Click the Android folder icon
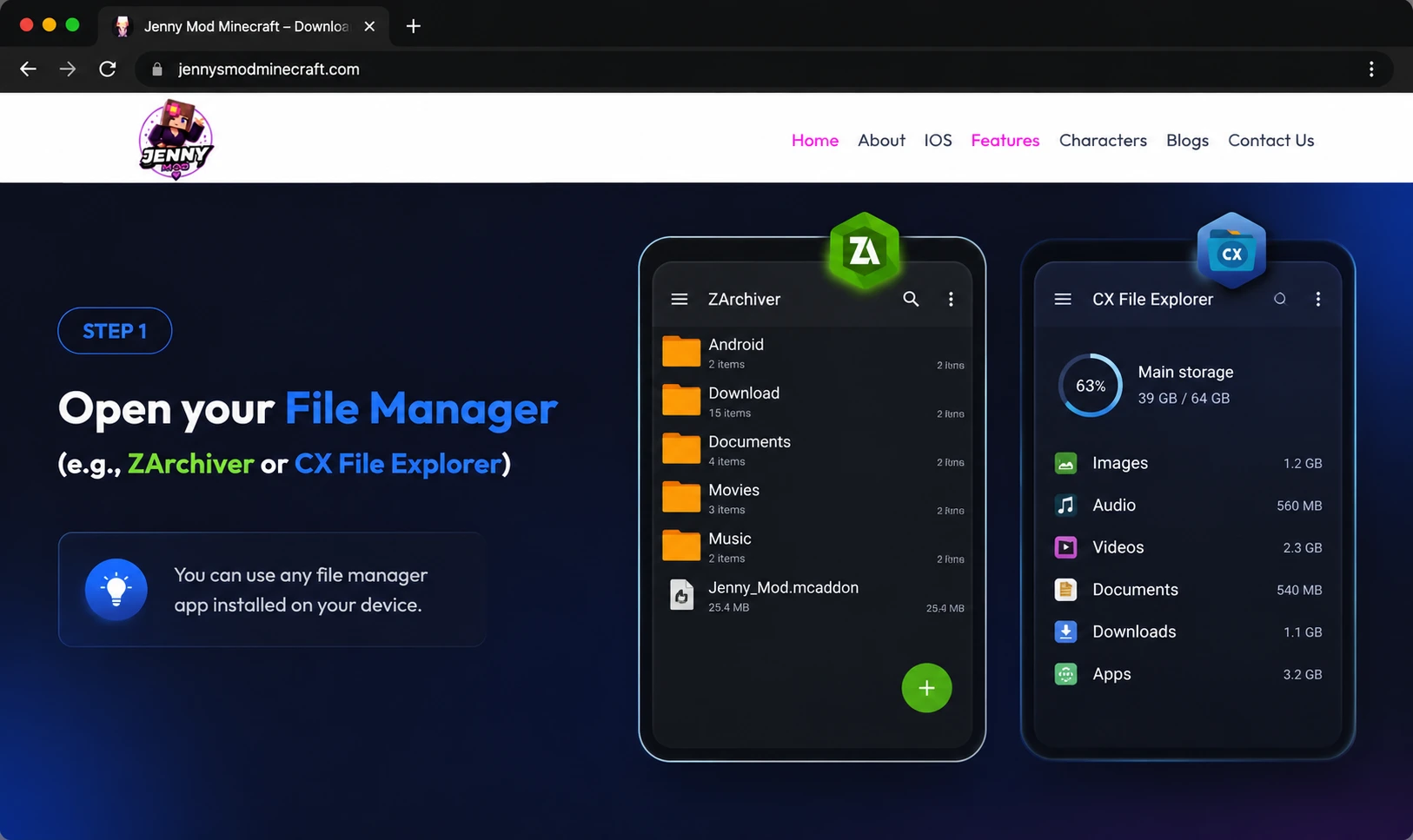1413x840 pixels. tap(681, 352)
